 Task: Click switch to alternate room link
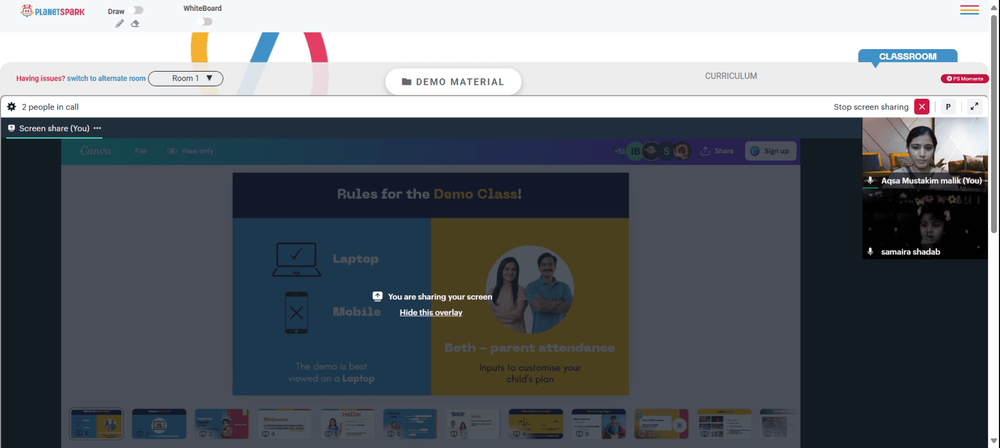click(x=107, y=78)
